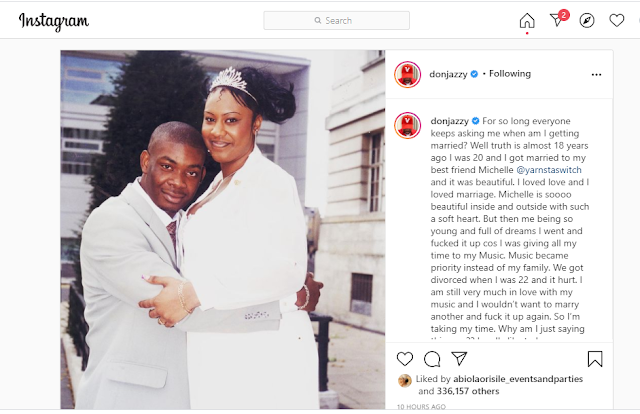Share post via paper plane icon
640x414 pixels.
pos(459,358)
